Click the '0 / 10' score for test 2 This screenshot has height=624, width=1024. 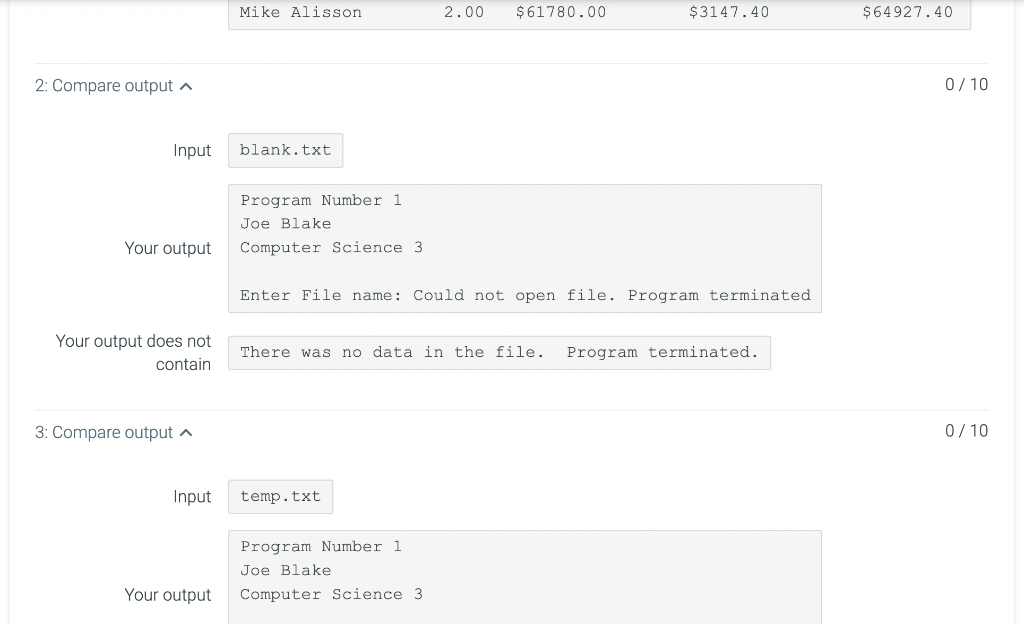[966, 85]
